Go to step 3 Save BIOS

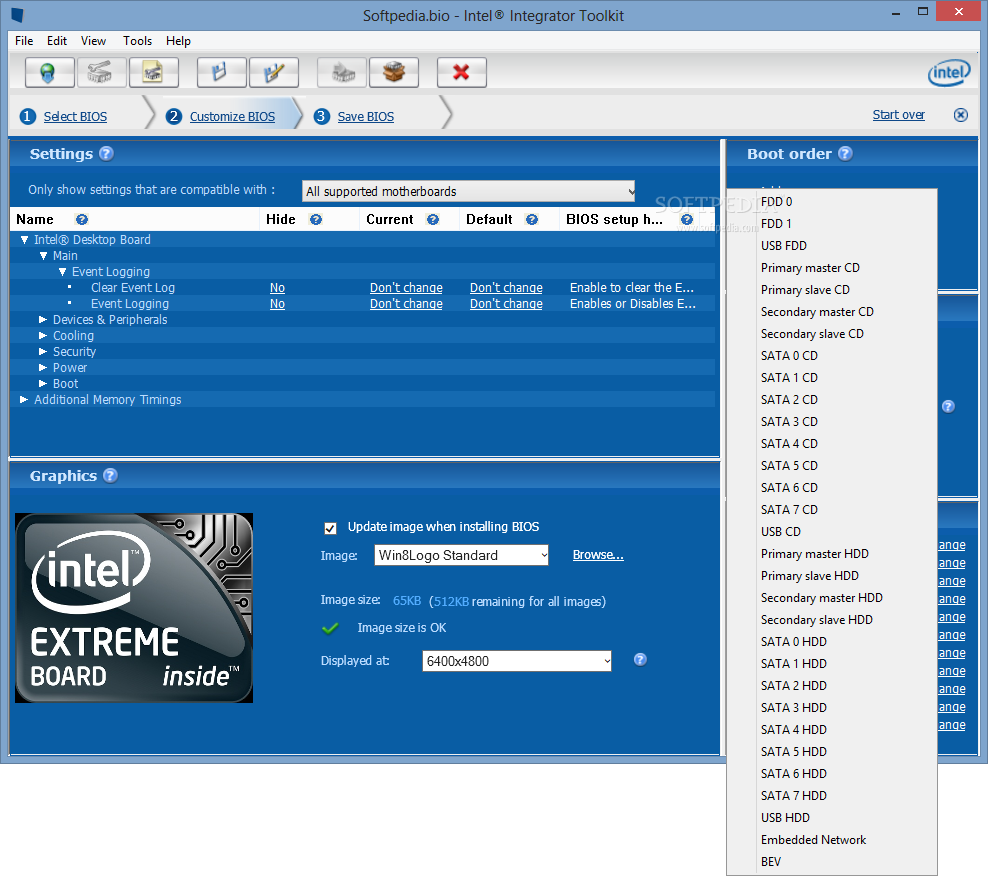(x=365, y=117)
